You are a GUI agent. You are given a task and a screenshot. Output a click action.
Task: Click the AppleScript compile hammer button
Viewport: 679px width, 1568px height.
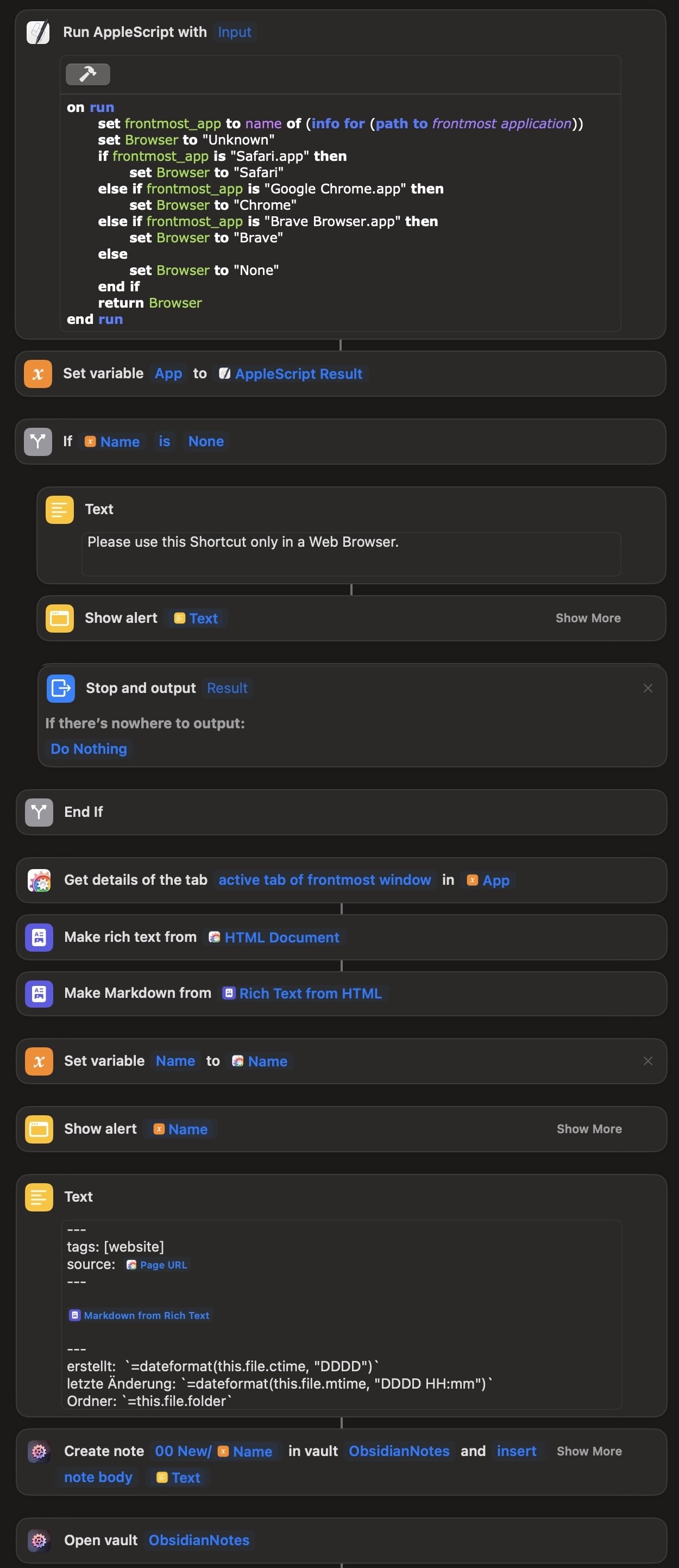tap(87, 74)
